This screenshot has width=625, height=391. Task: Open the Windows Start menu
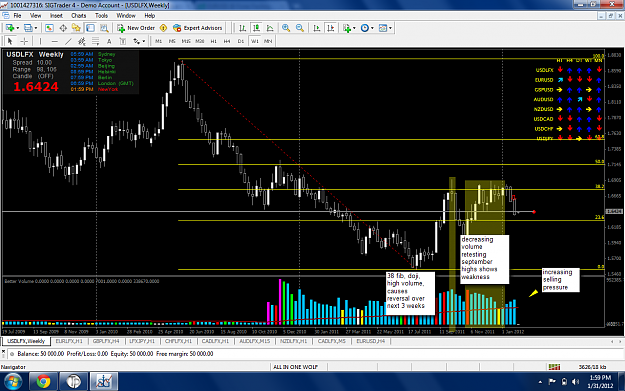point(13,381)
